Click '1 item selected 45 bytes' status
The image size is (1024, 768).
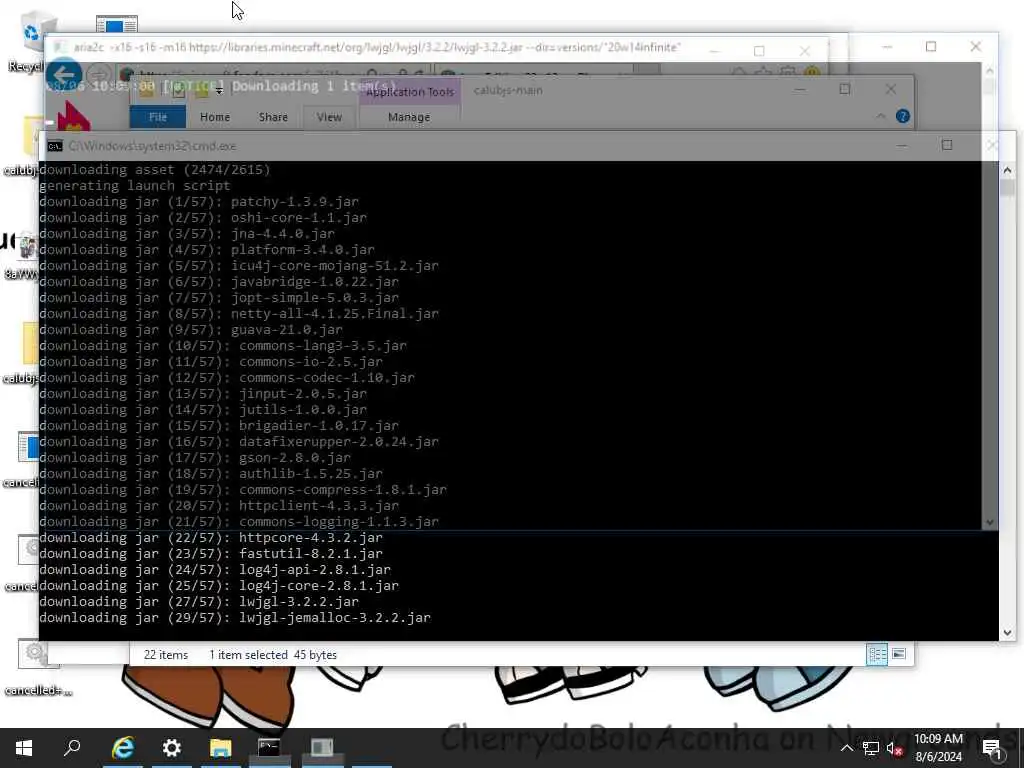click(273, 654)
